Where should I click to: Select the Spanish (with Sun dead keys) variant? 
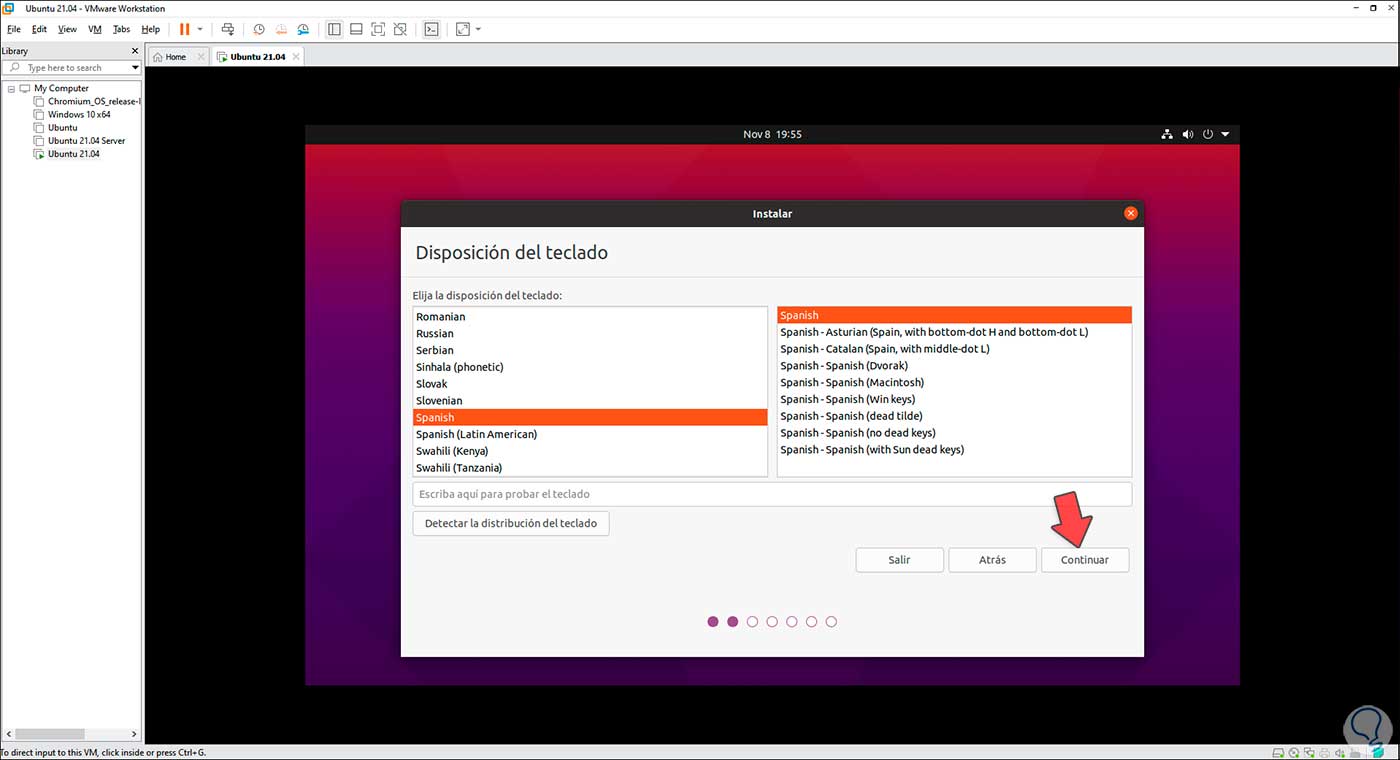click(x=954, y=450)
